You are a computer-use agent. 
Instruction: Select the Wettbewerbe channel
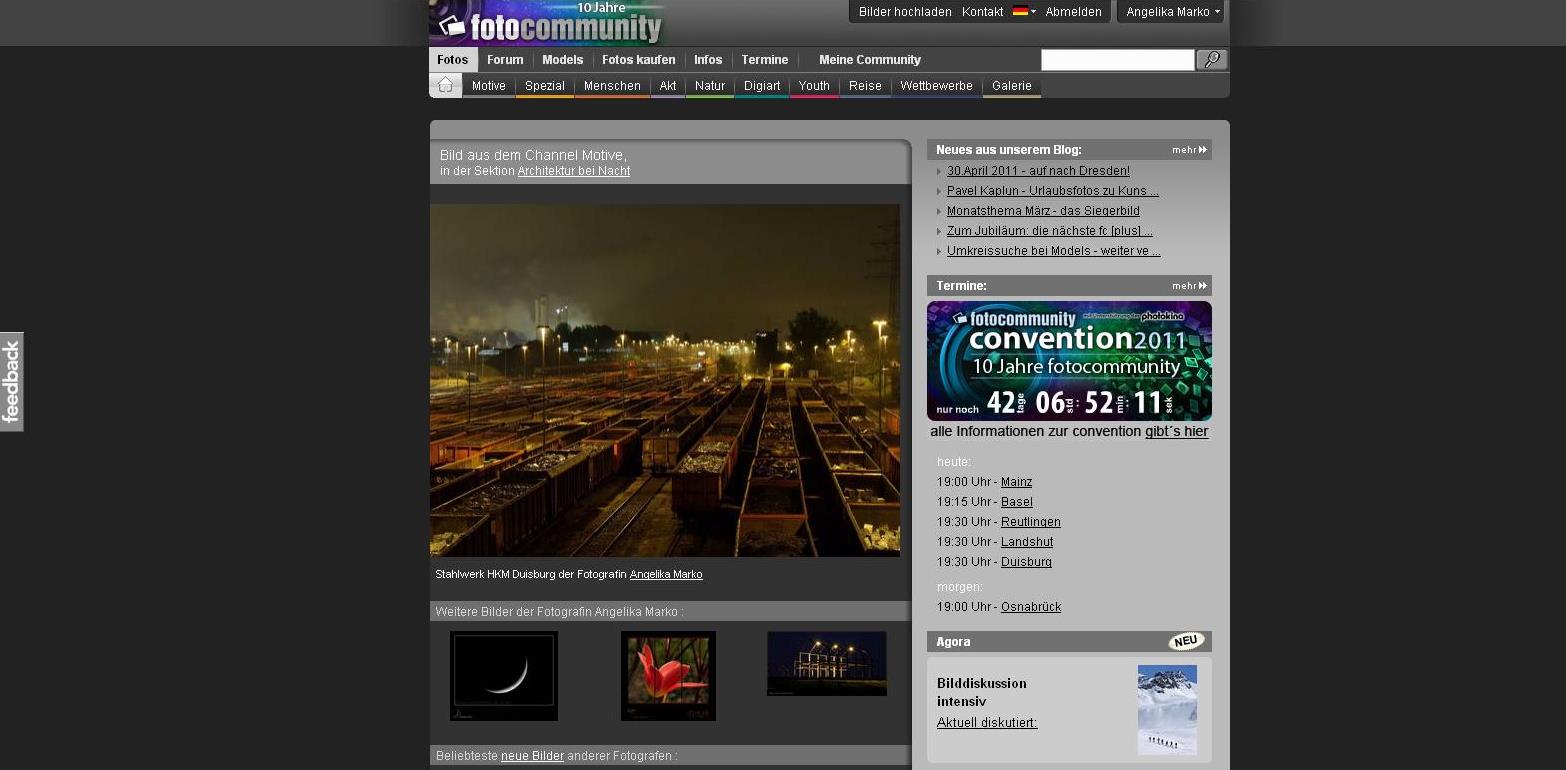(936, 86)
